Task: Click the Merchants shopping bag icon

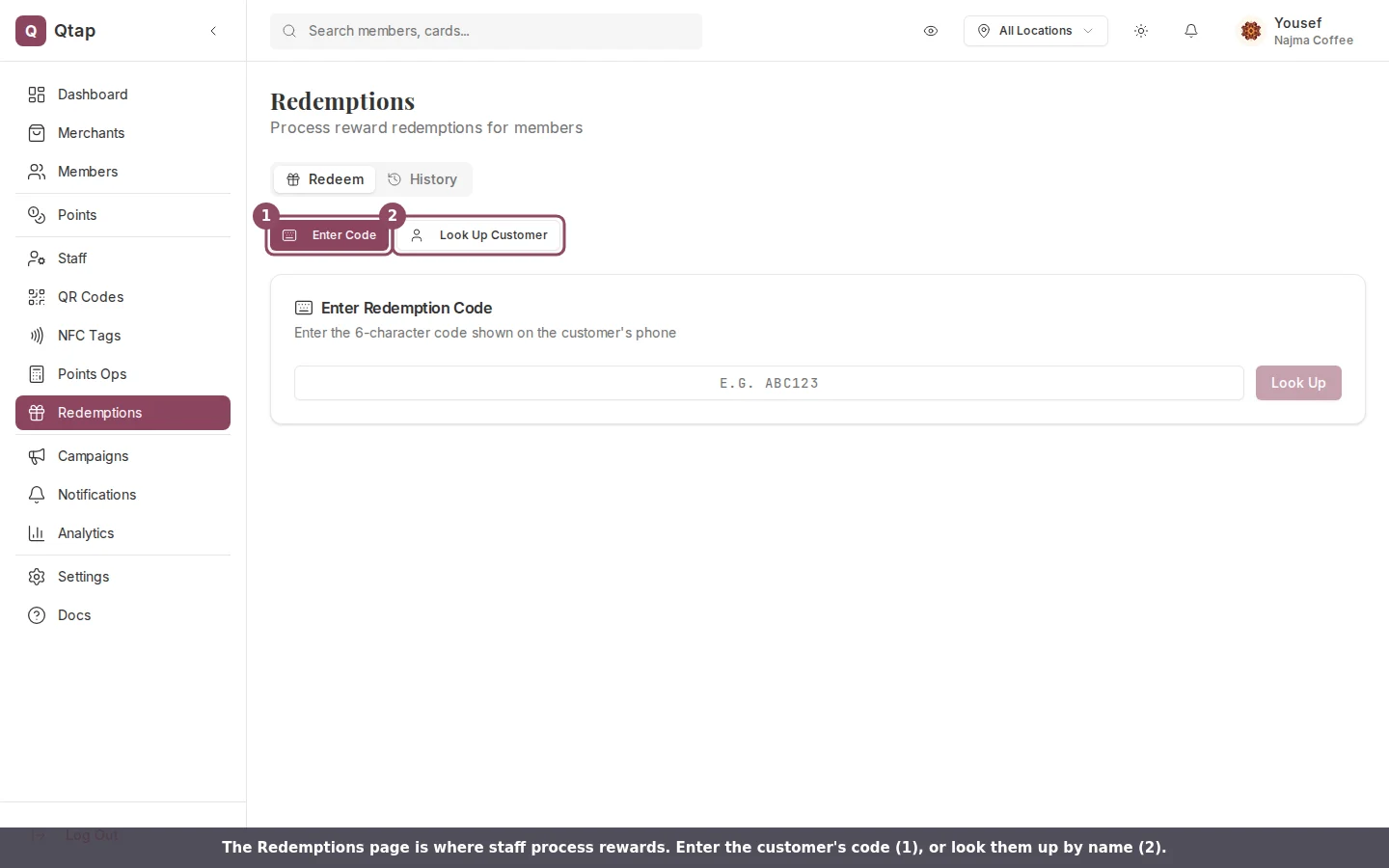Action: pos(37,133)
